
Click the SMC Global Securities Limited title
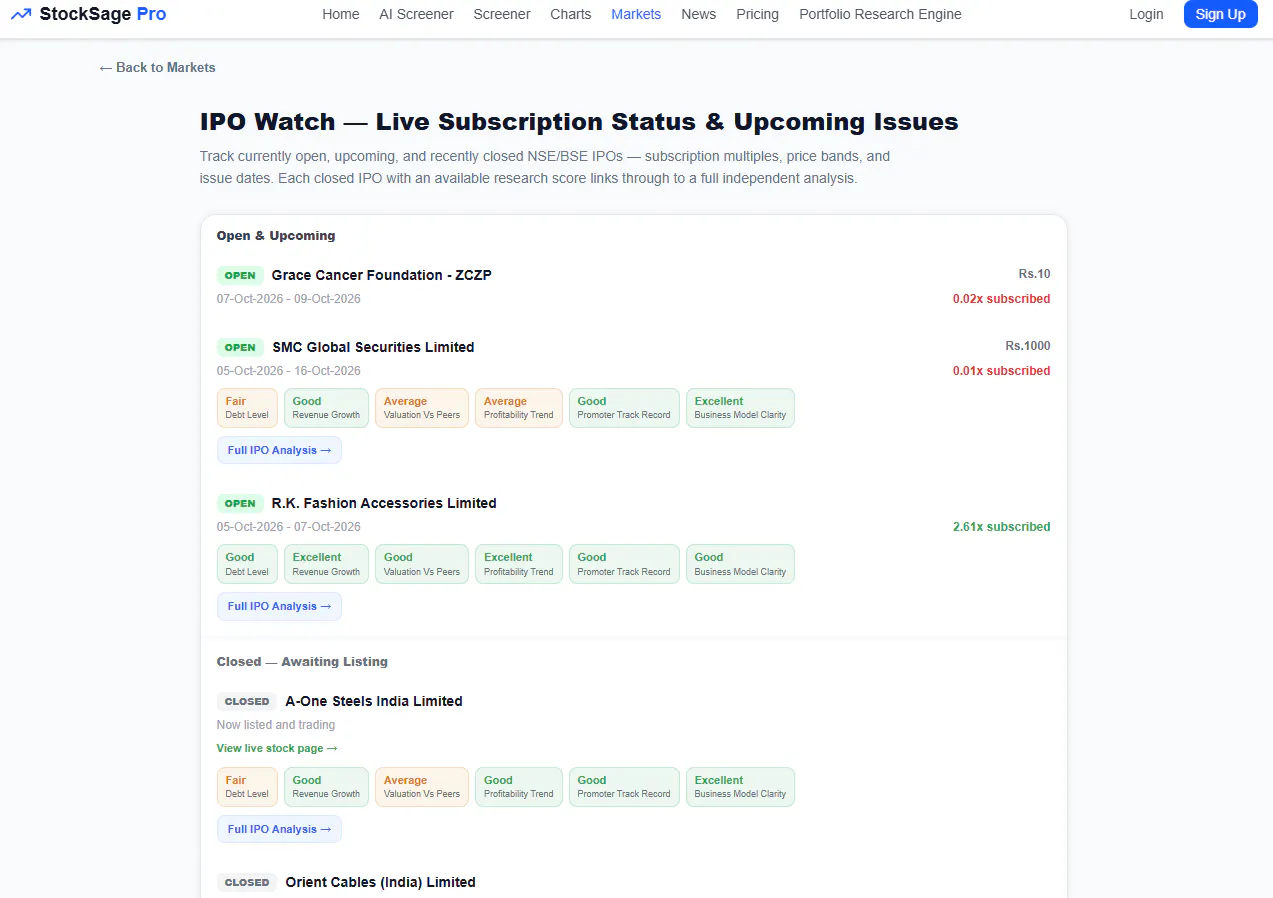[373, 347]
